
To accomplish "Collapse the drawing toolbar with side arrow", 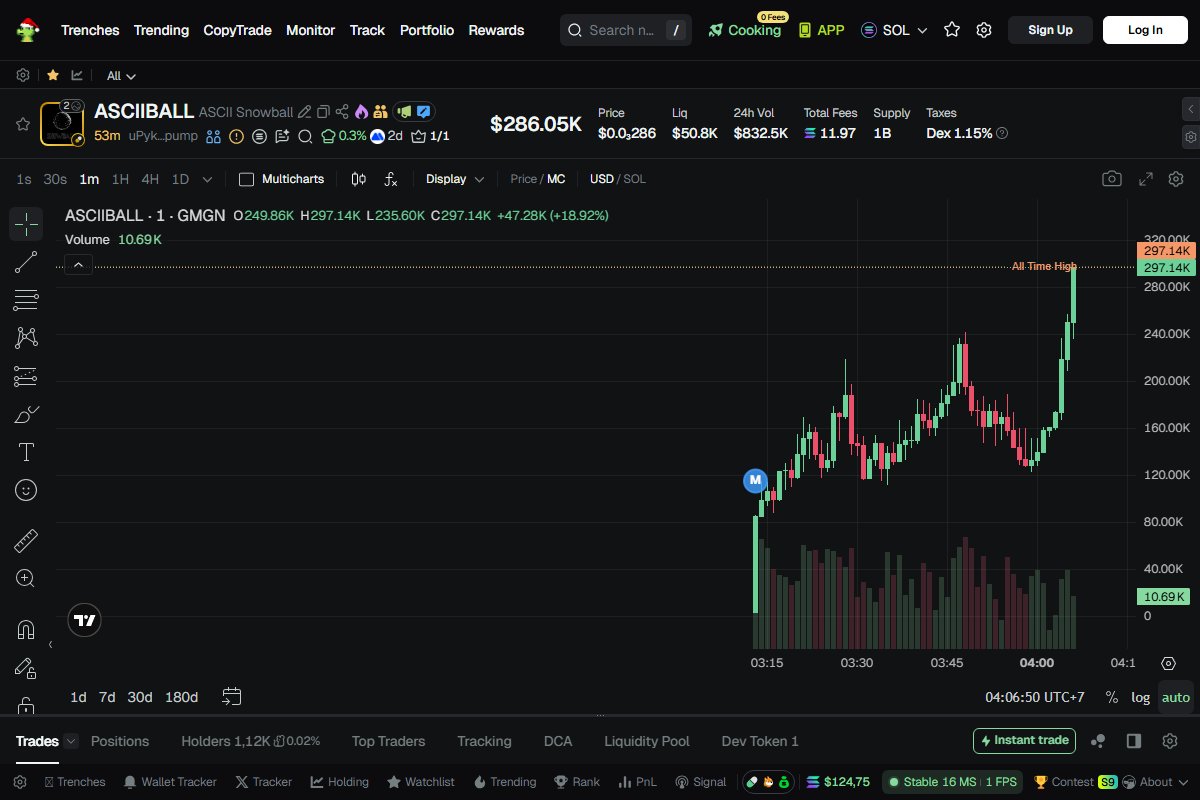I will coord(51,645).
